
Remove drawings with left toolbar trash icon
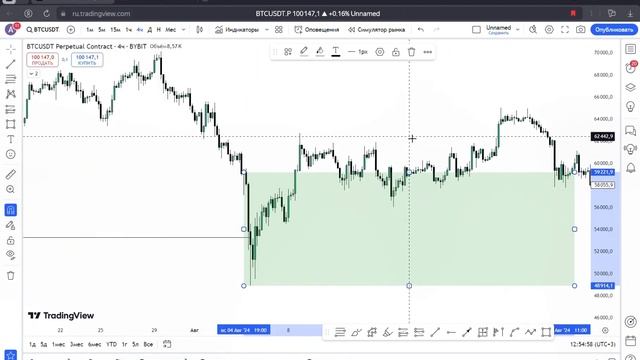click(11, 276)
